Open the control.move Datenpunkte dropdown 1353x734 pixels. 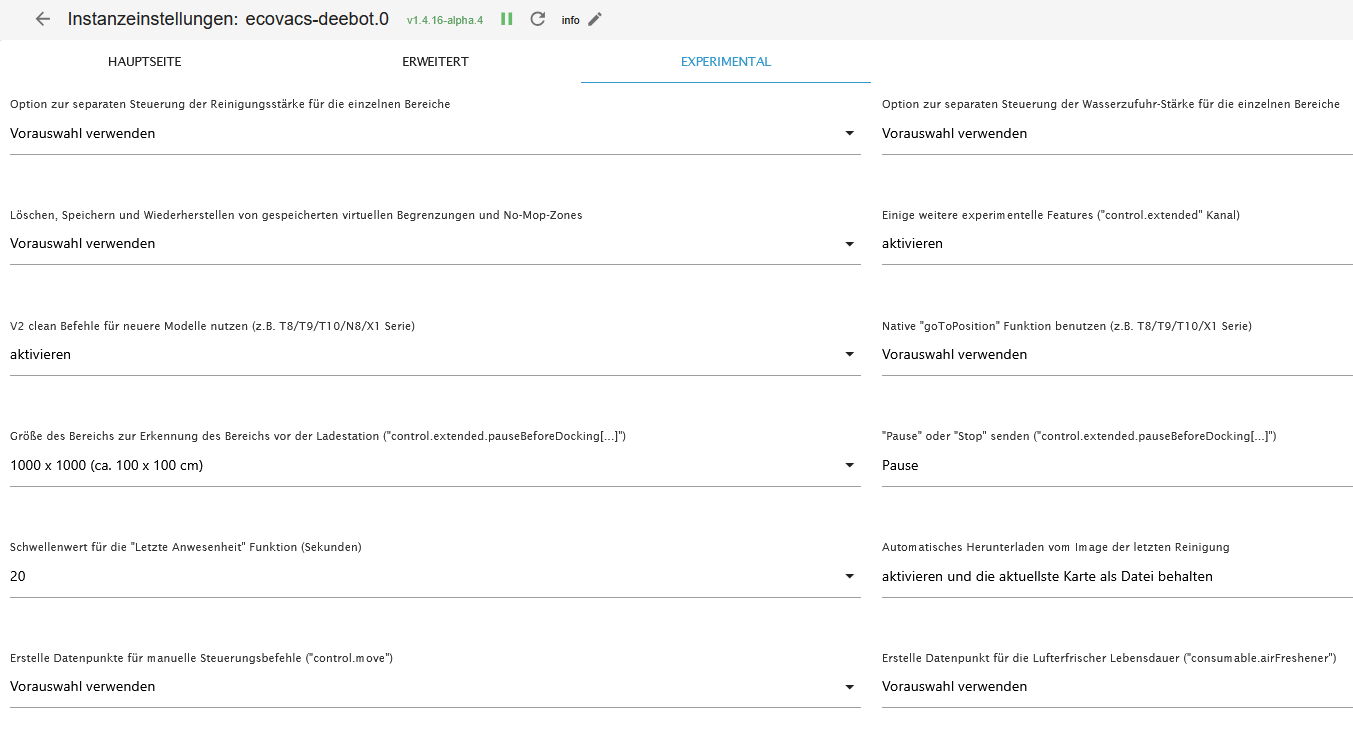(849, 687)
